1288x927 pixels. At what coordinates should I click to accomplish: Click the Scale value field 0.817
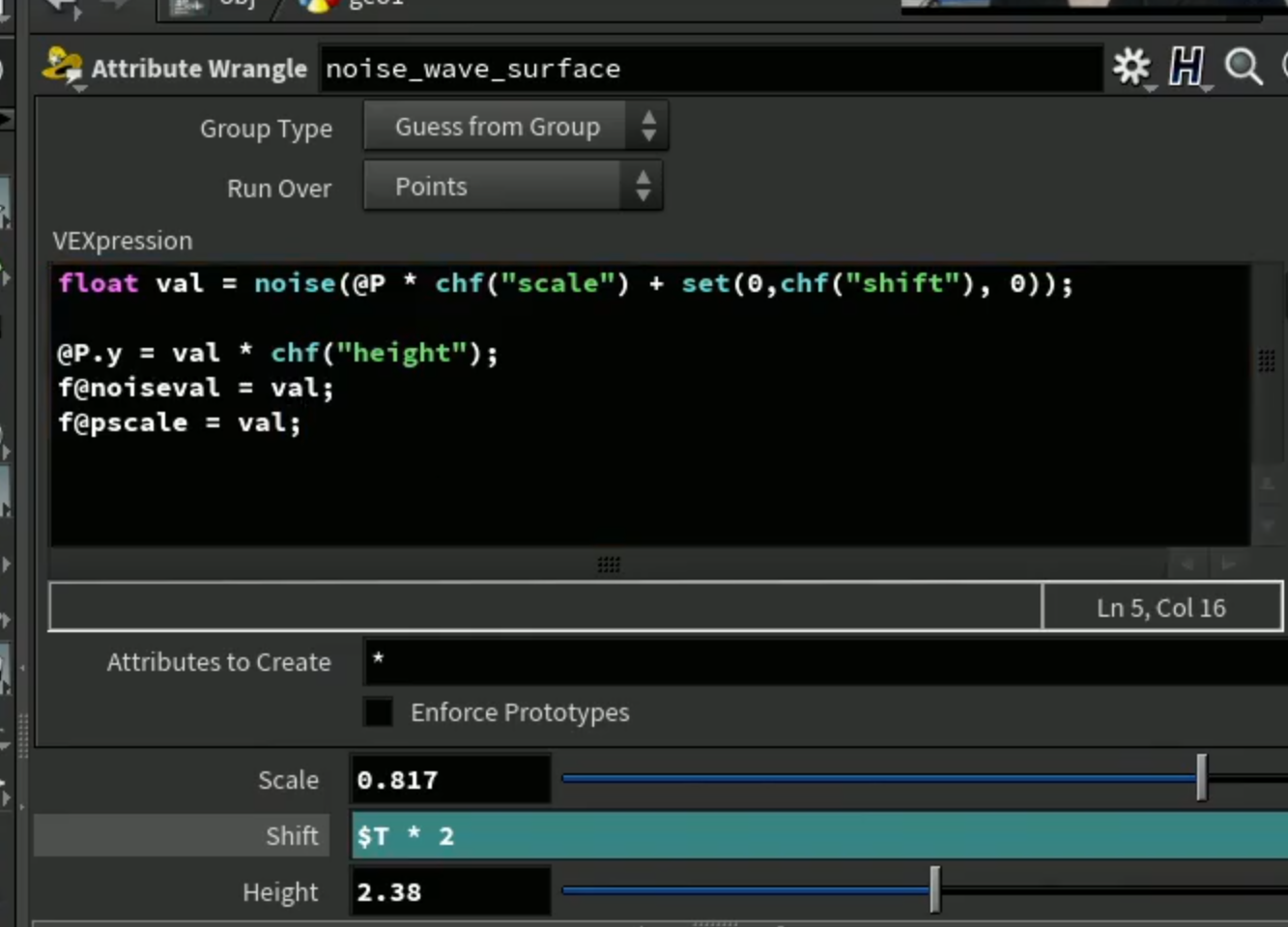coord(450,779)
